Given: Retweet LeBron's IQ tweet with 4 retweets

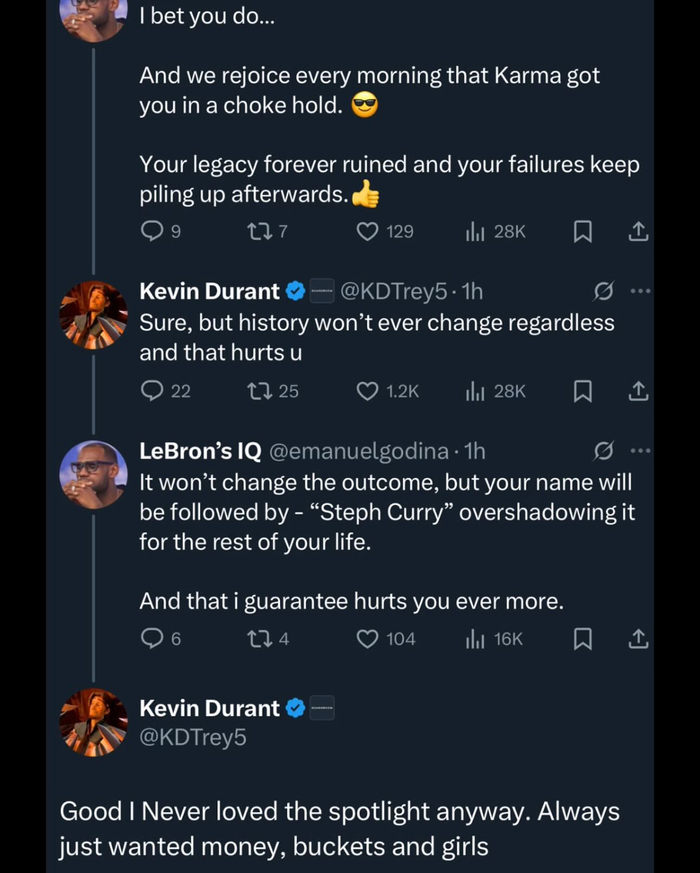Looking at the screenshot, I should (x=256, y=637).
